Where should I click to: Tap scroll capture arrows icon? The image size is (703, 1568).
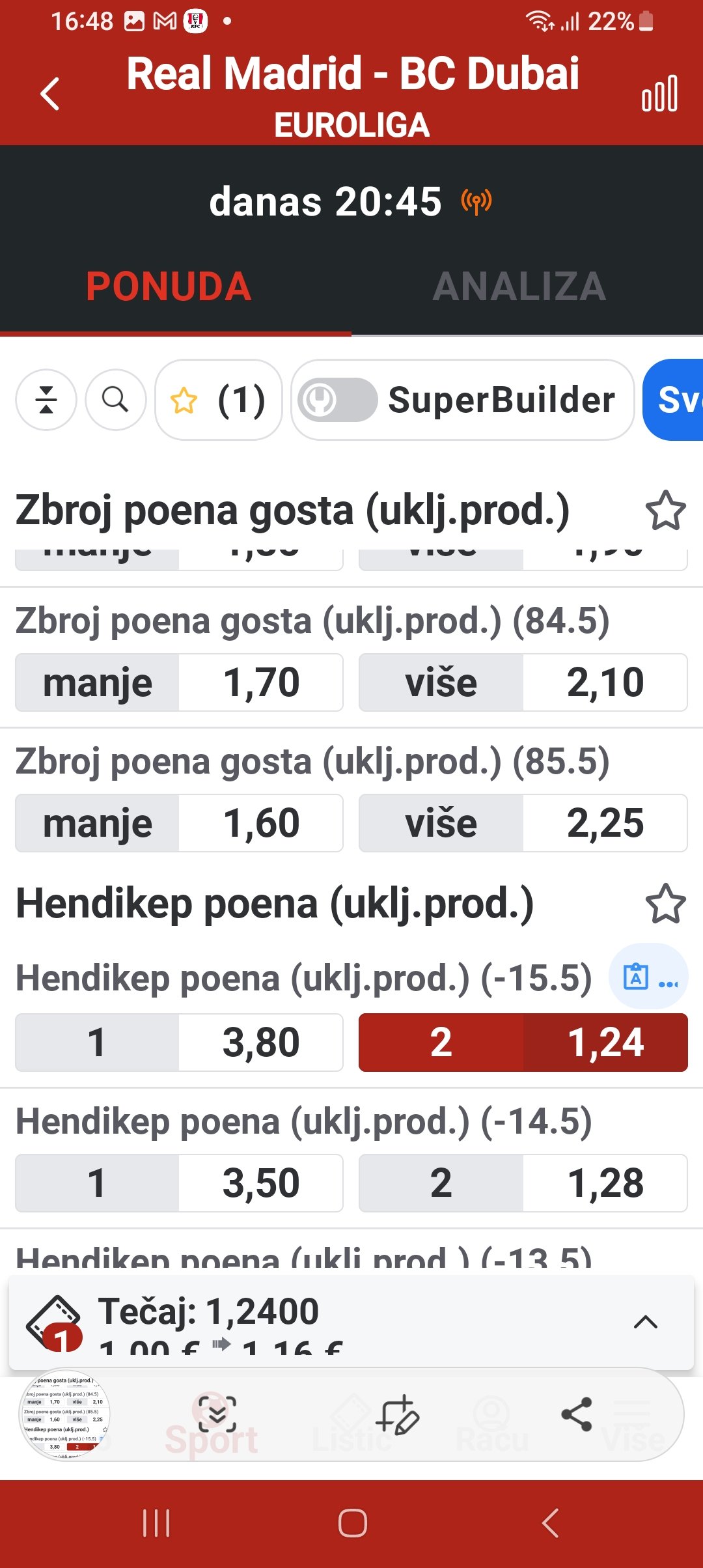tap(217, 1414)
